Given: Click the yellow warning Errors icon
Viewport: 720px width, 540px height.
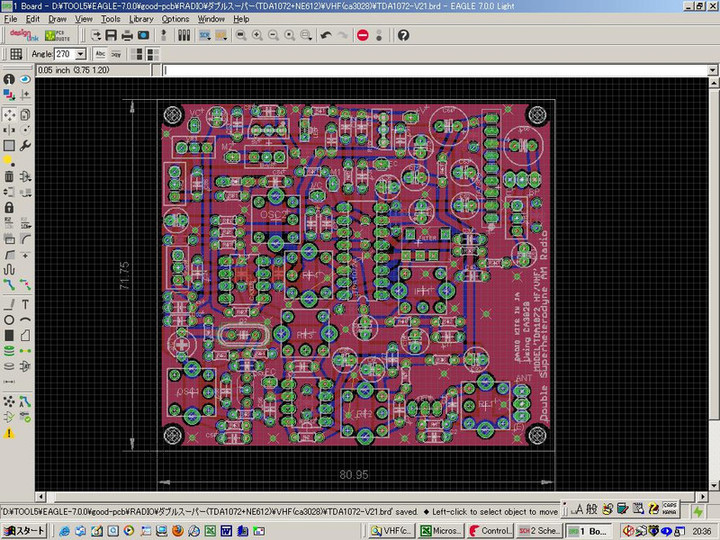Looking at the screenshot, I should click(9, 433).
